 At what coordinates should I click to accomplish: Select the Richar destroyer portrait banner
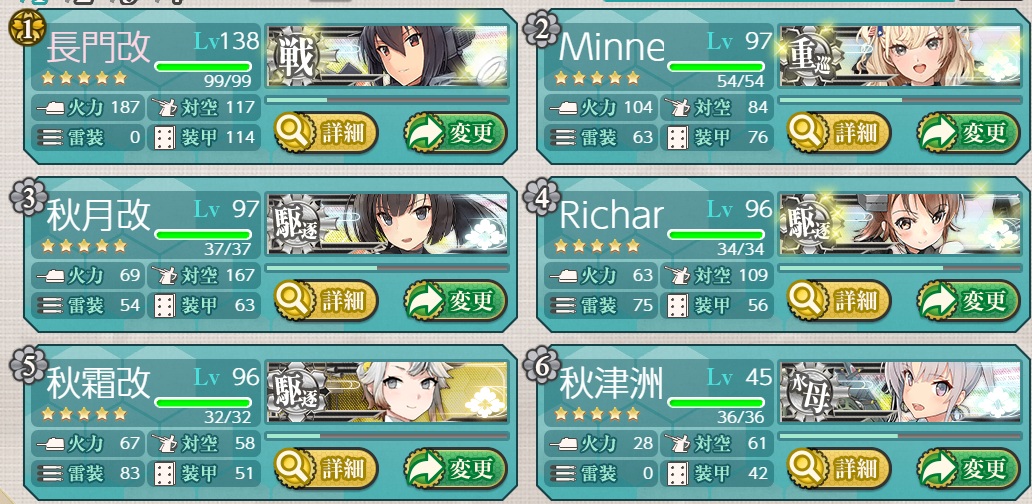point(900,224)
